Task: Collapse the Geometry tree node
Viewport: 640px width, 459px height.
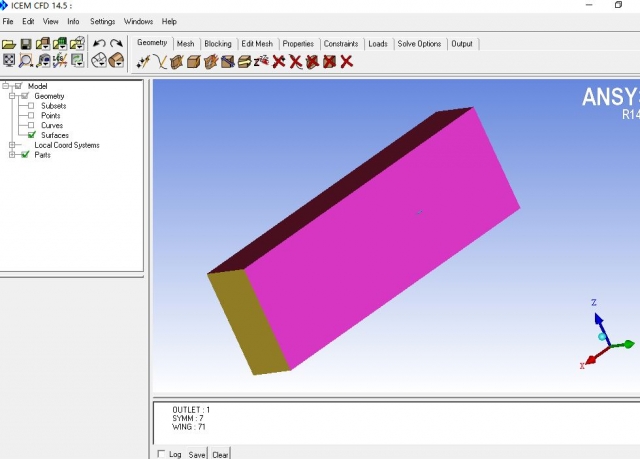Action: [12, 96]
